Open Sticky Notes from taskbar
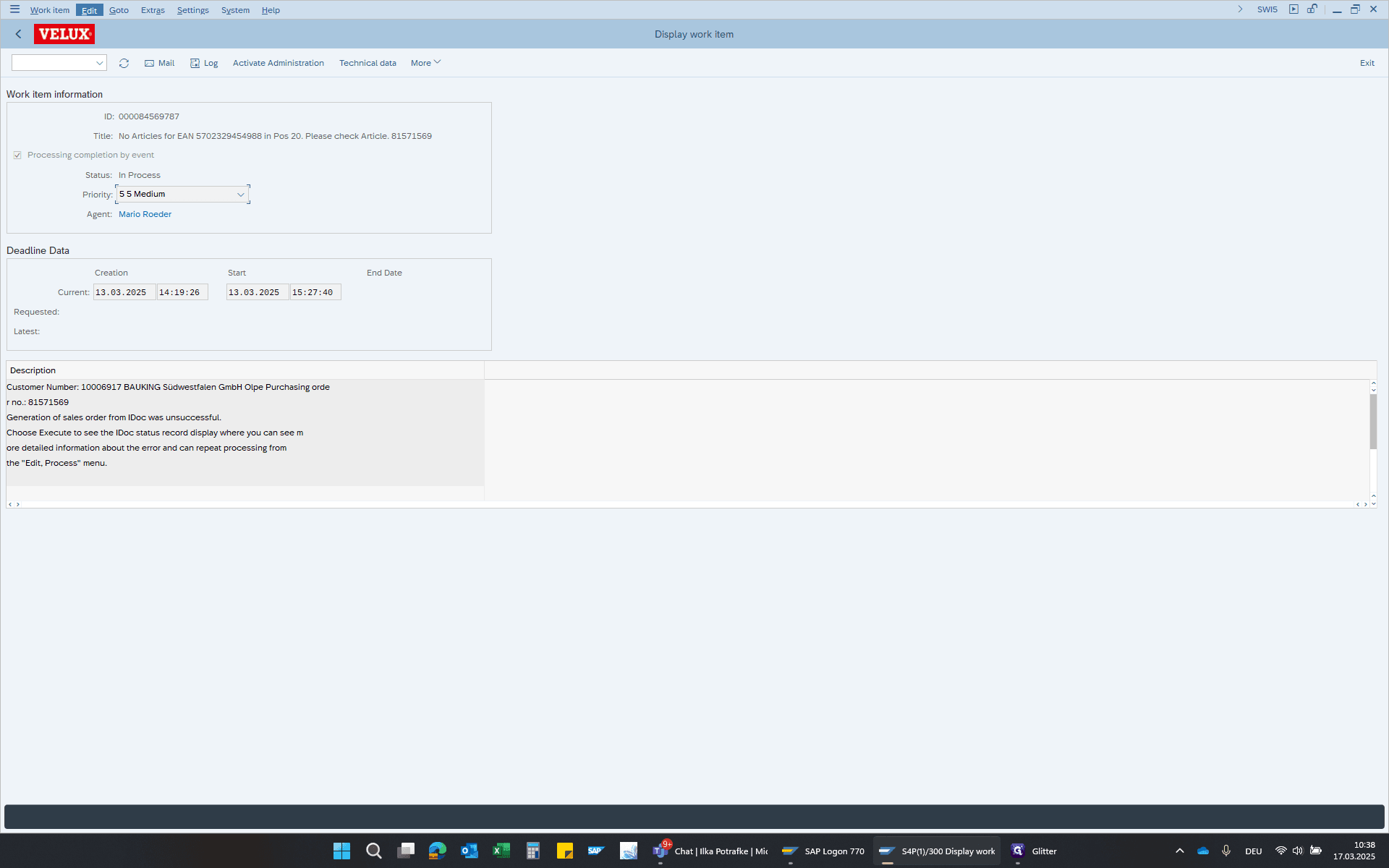This screenshot has height=868, width=1389. [564, 851]
